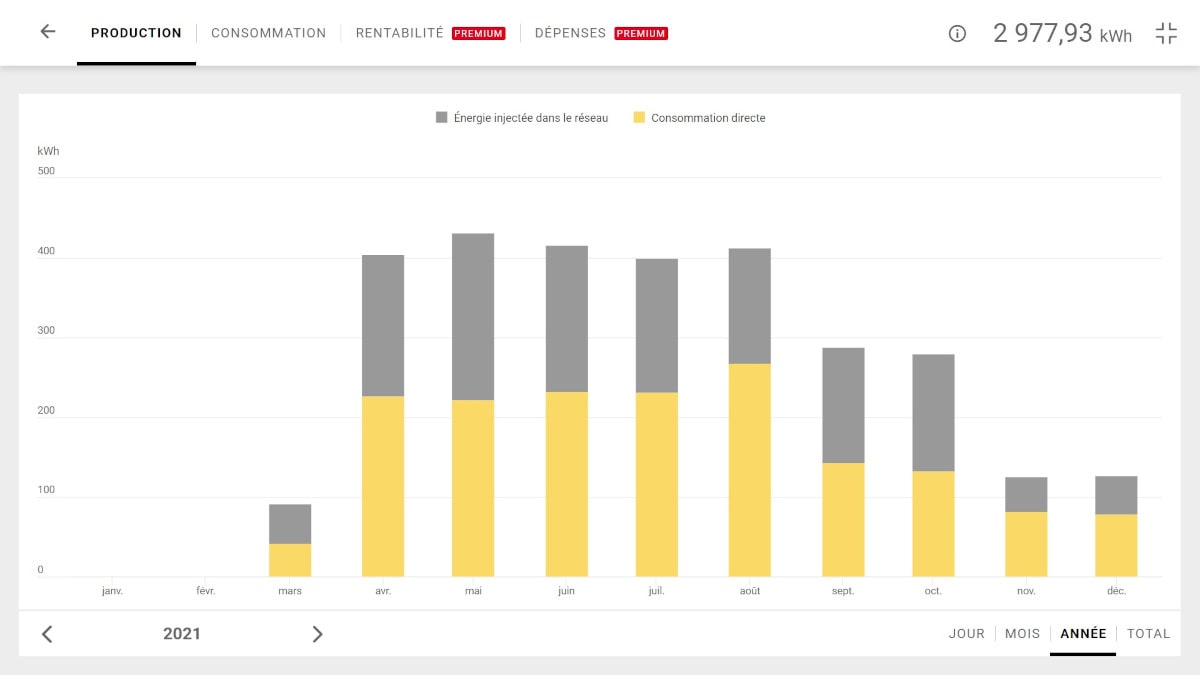The width and height of the screenshot is (1200, 675).
Task: Open the info icon next to total kWh
Action: [957, 34]
